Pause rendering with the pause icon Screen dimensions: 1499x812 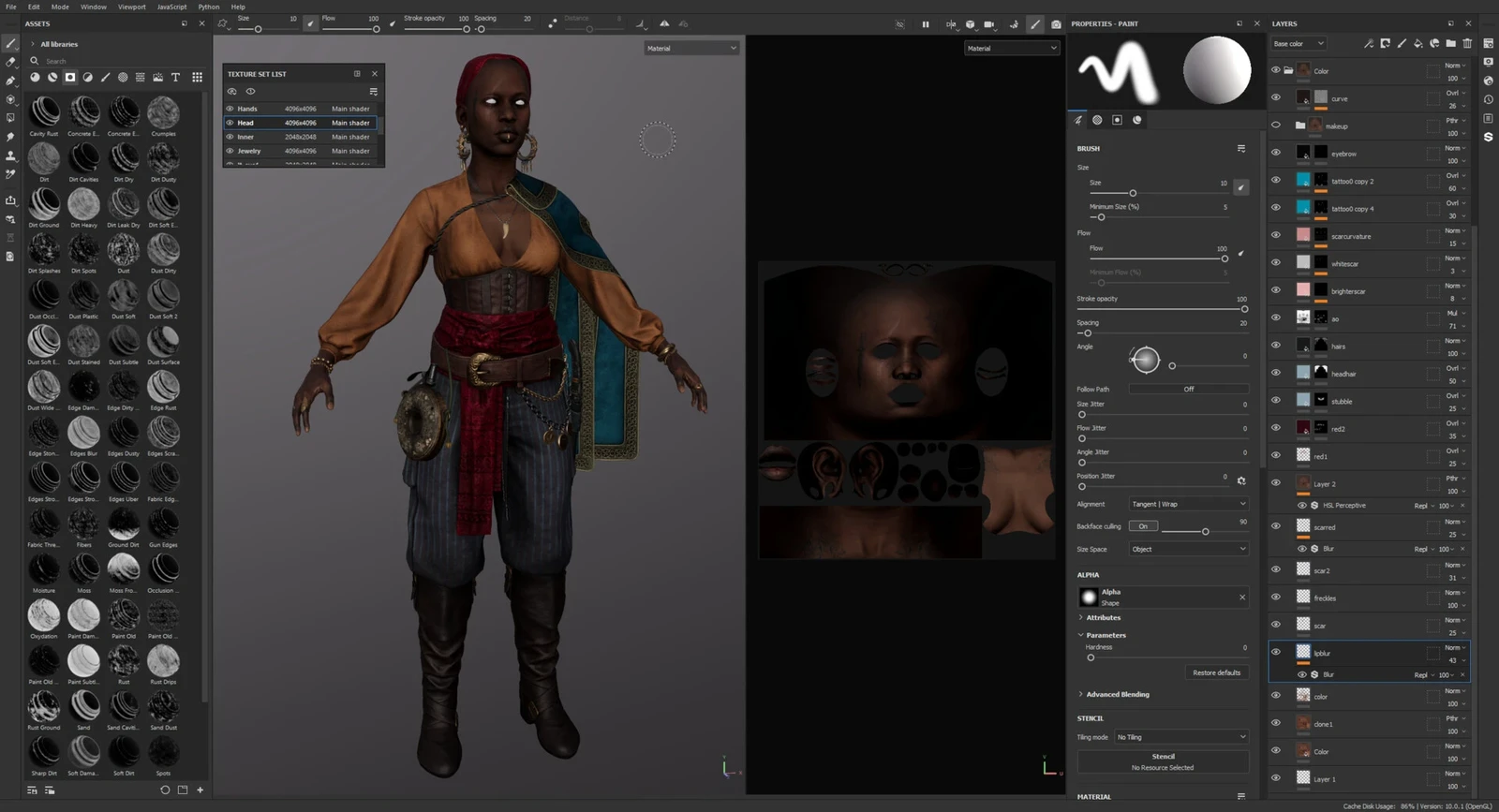pyautogui.click(x=926, y=24)
